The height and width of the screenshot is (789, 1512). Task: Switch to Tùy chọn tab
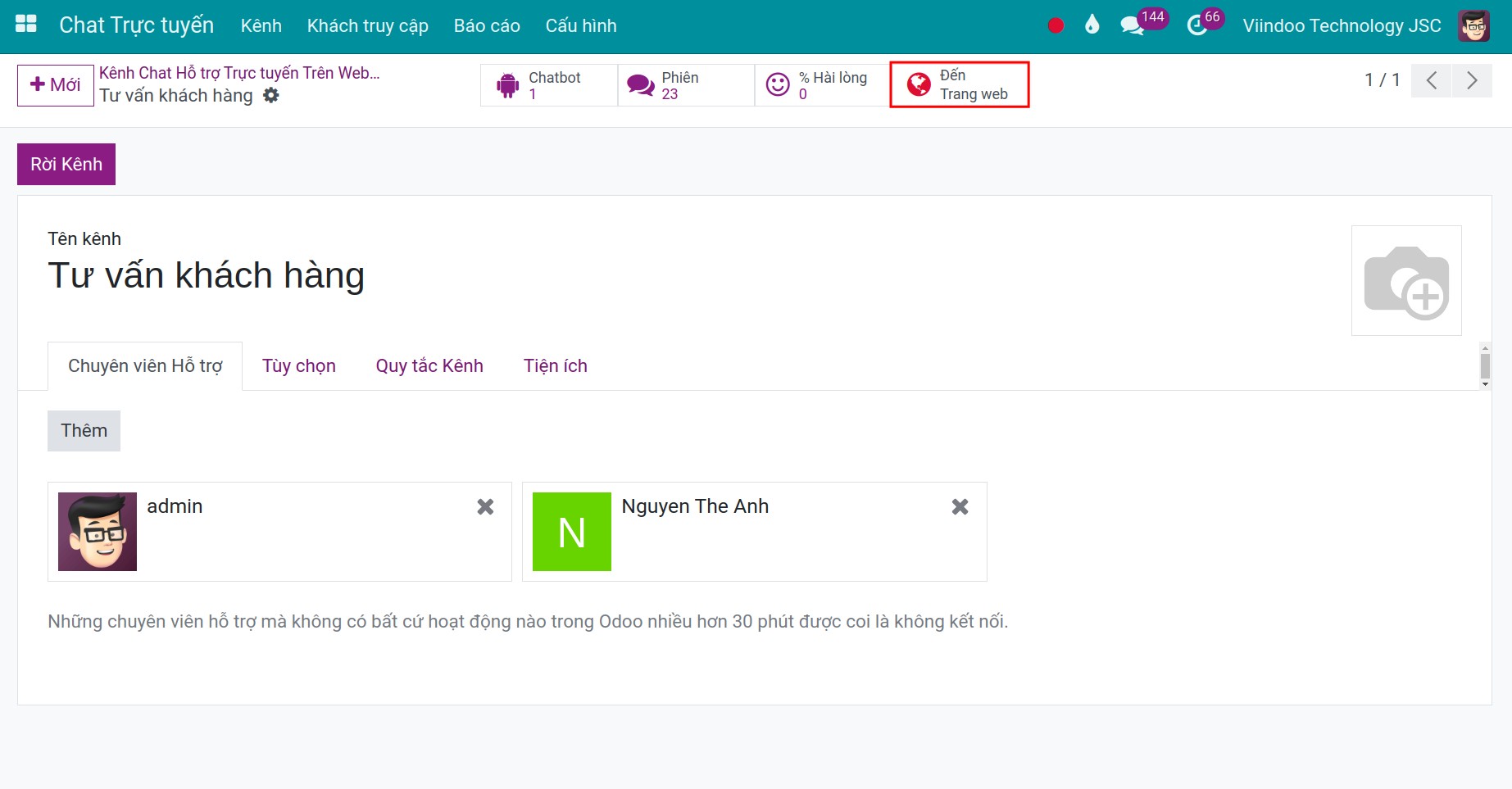click(x=299, y=366)
